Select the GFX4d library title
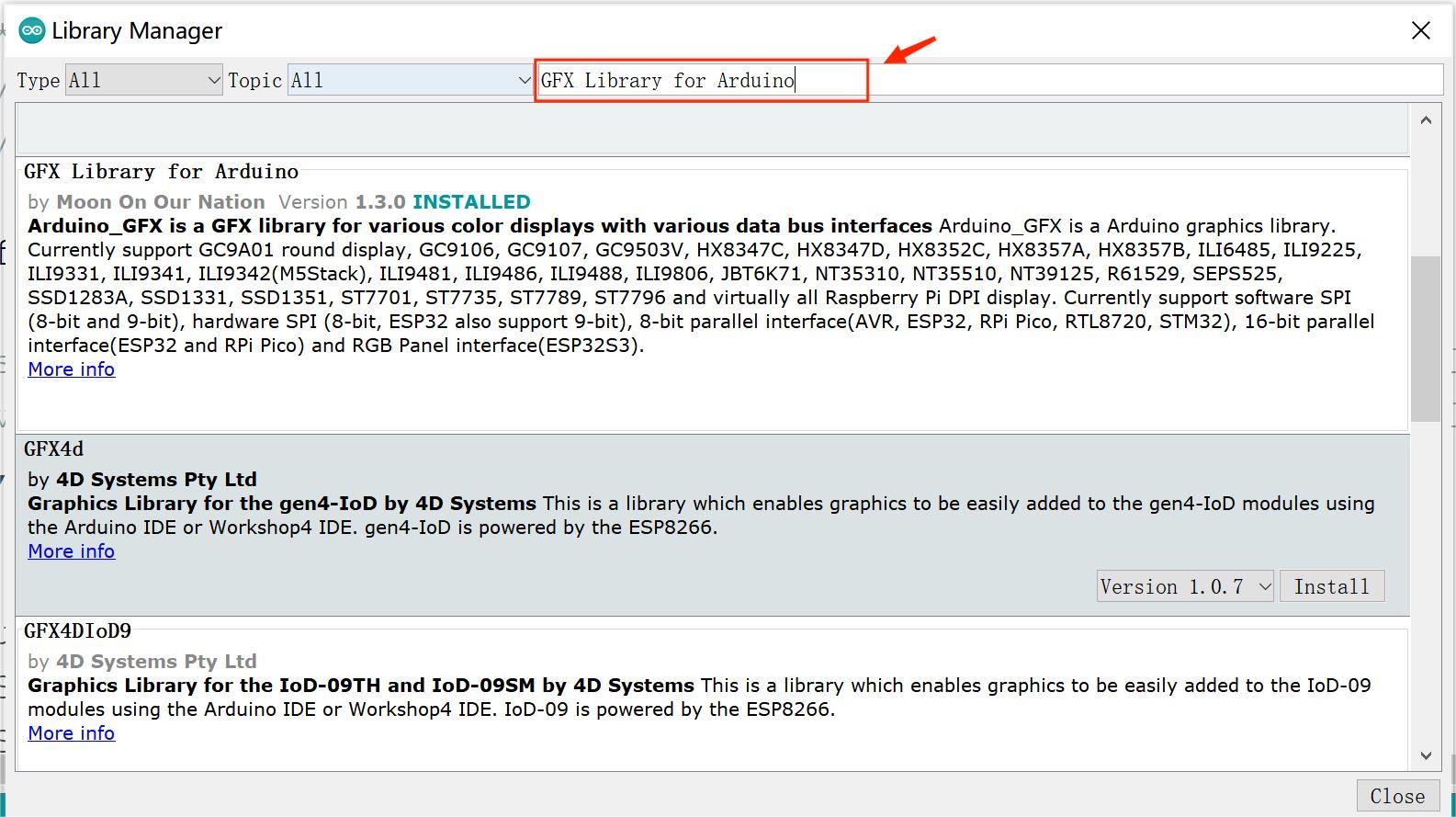The width and height of the screenshot is (1456, 817). click(53, 449)
